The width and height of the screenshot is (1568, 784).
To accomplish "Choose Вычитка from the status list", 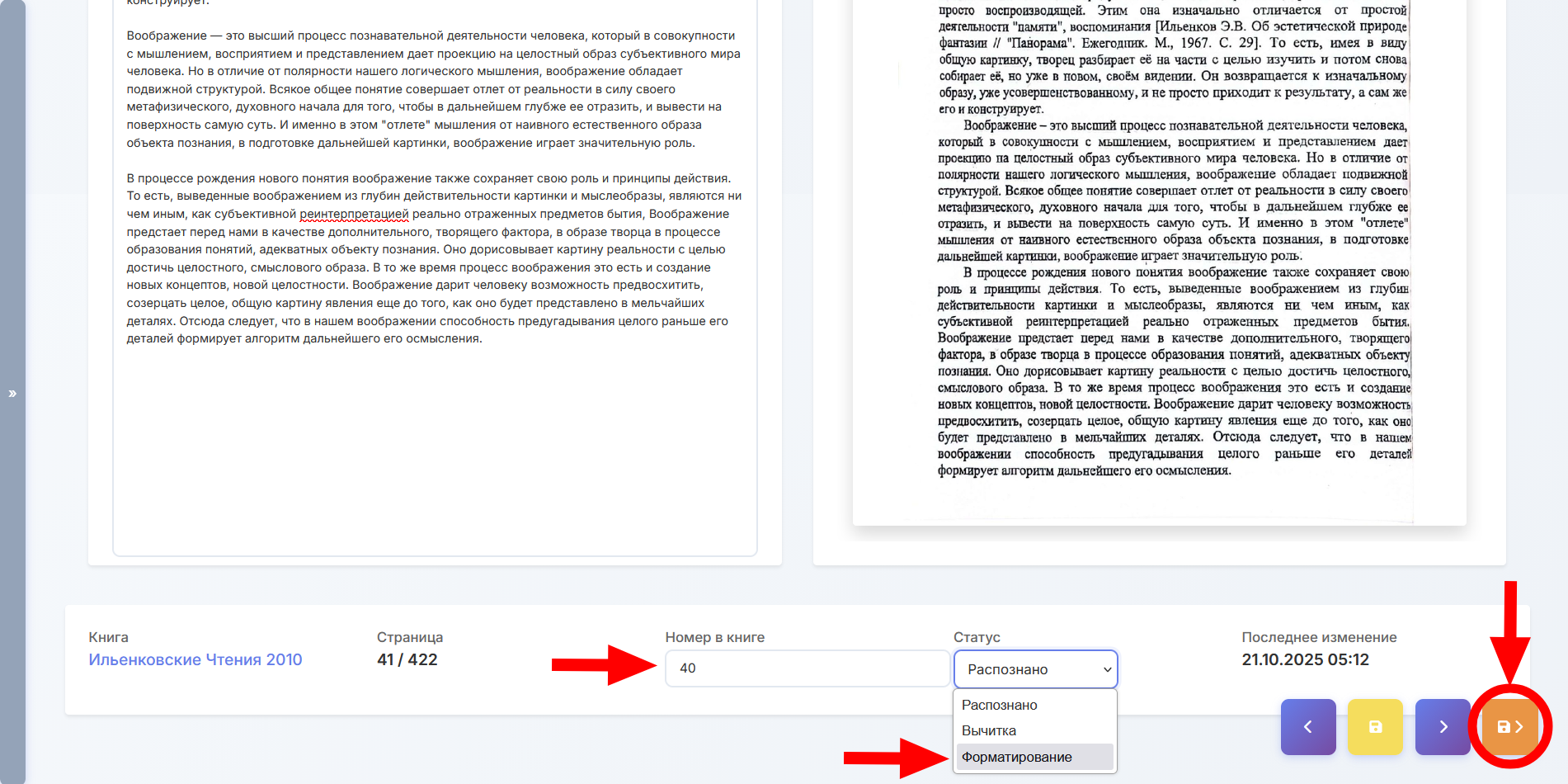I will pos(989,730).
